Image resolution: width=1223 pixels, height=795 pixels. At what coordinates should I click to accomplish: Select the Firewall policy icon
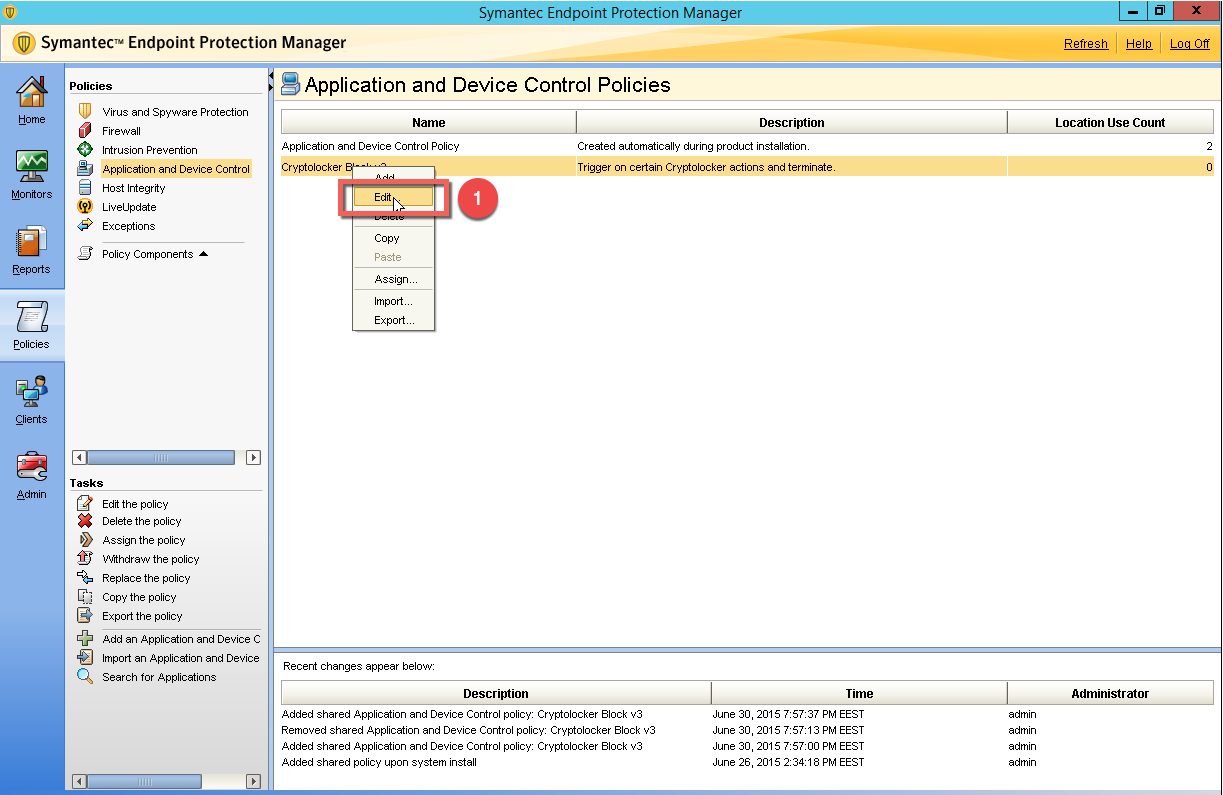point(85,131)
